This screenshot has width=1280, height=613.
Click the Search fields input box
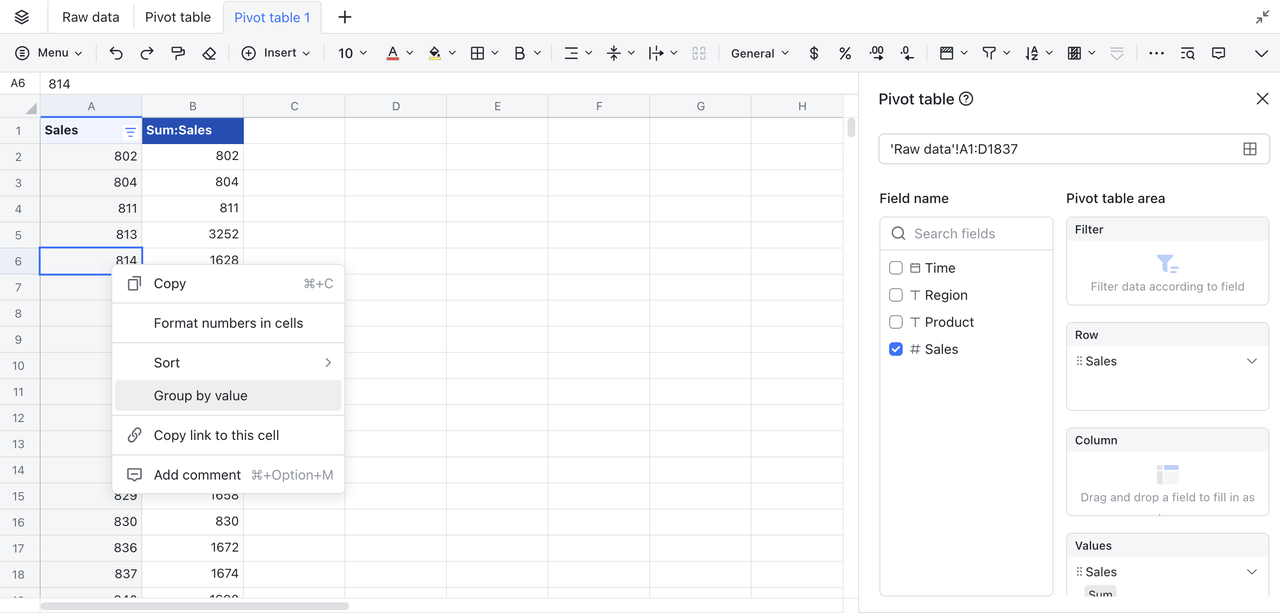975,233
